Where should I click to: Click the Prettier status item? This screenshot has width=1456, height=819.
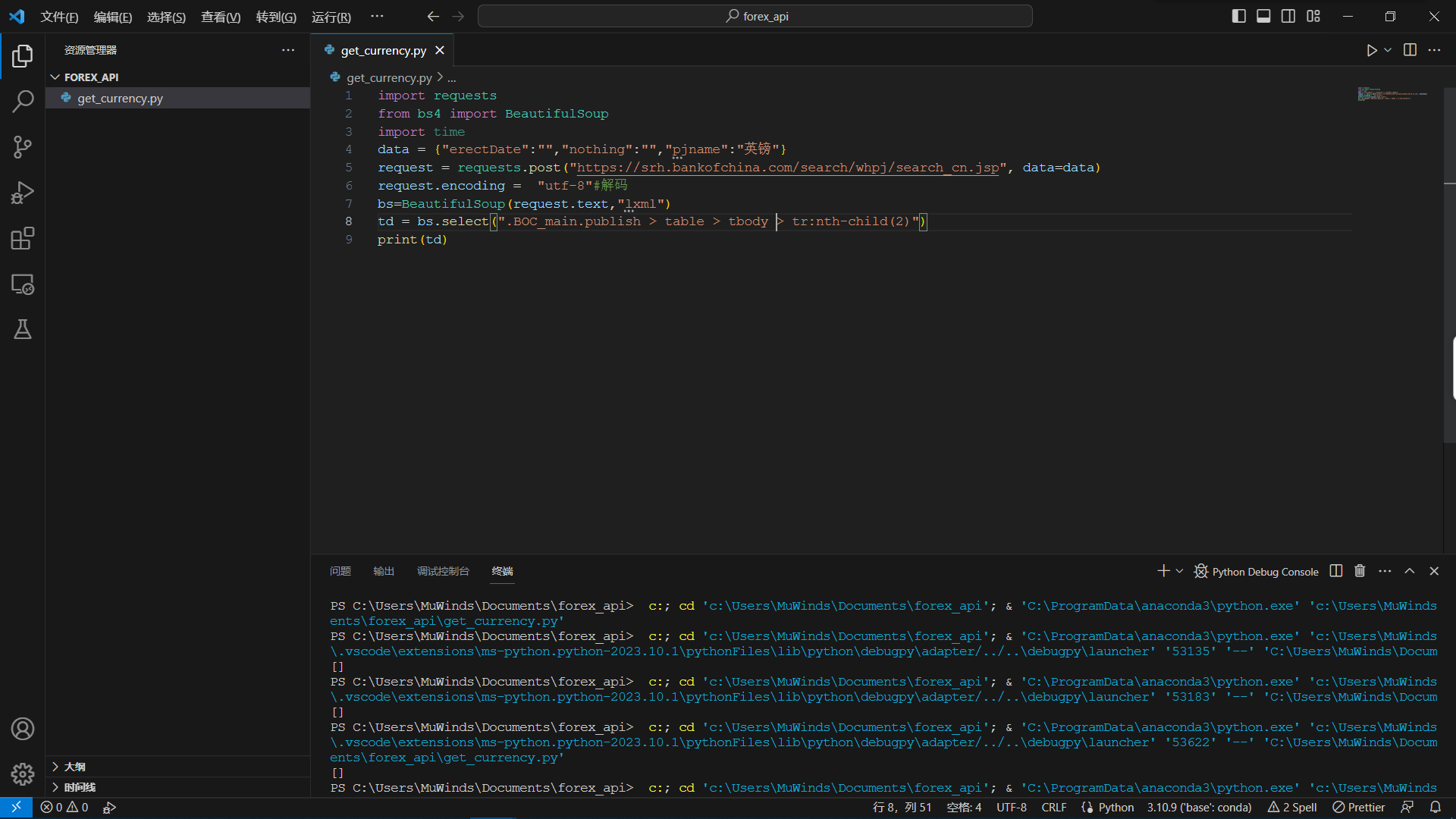point(1359,808)
